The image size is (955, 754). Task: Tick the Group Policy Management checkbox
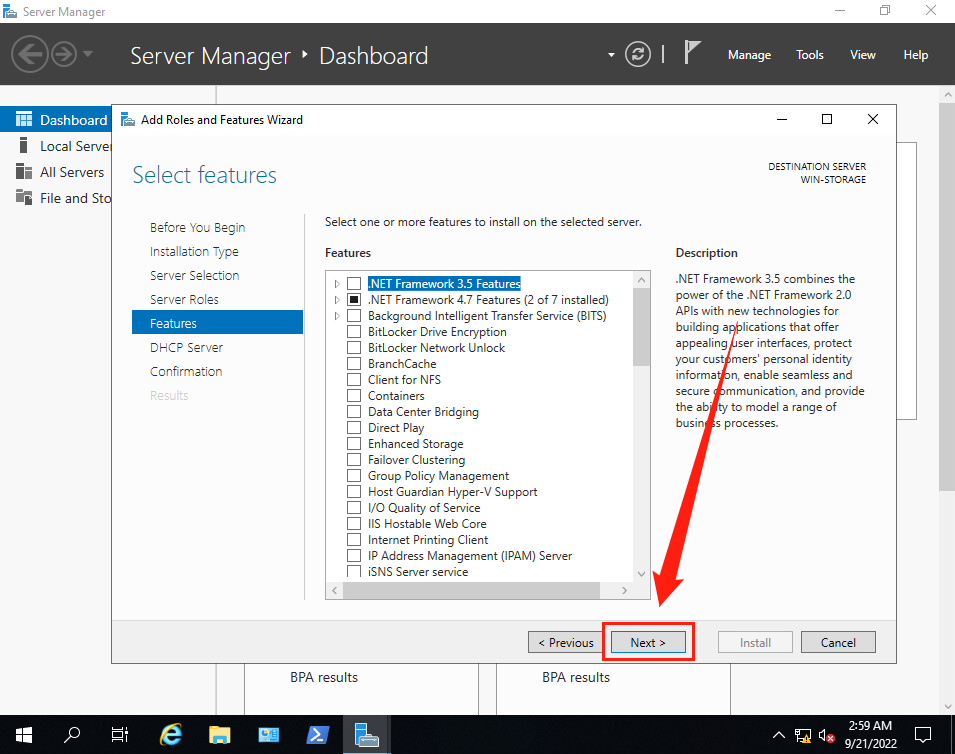click(354, 476)
